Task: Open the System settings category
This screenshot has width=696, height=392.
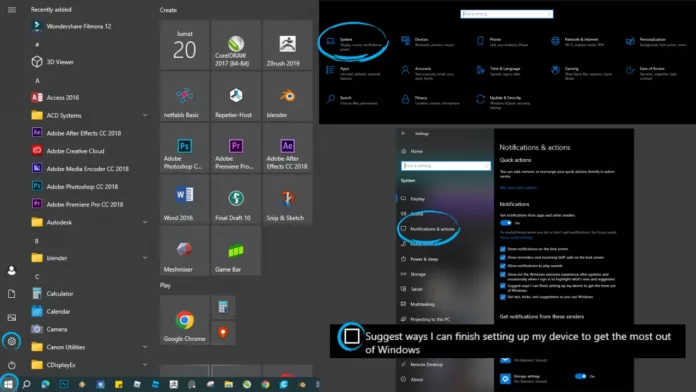Action: pyautogui.click(x=352, y=43)
